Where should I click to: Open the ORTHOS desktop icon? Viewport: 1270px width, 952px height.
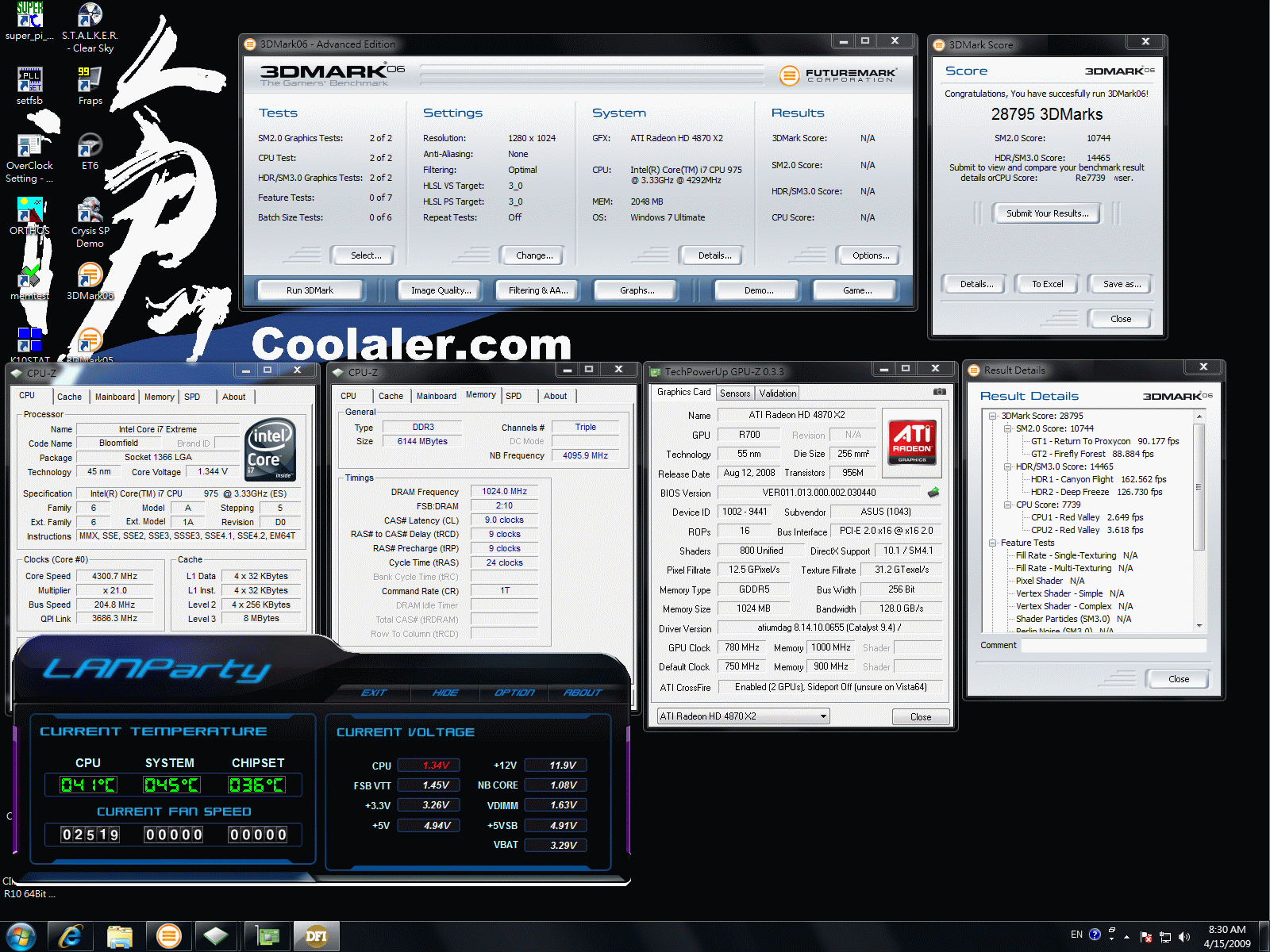[x=29, y=217]
